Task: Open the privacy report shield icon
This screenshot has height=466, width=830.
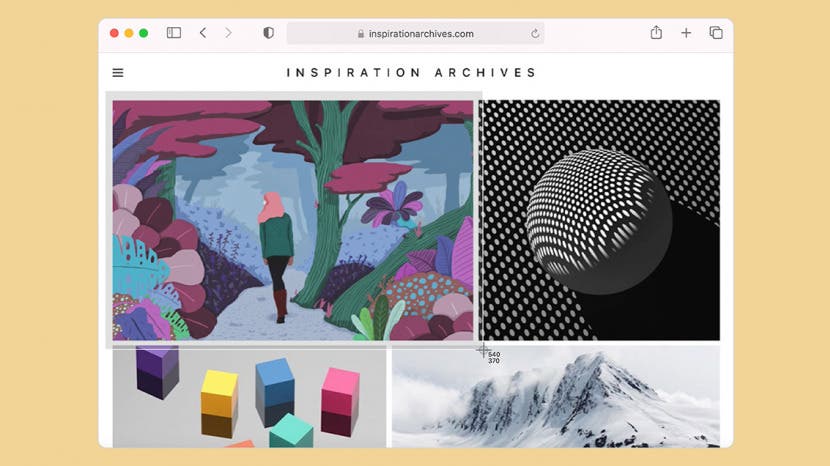Action: (x=268, y=33)
